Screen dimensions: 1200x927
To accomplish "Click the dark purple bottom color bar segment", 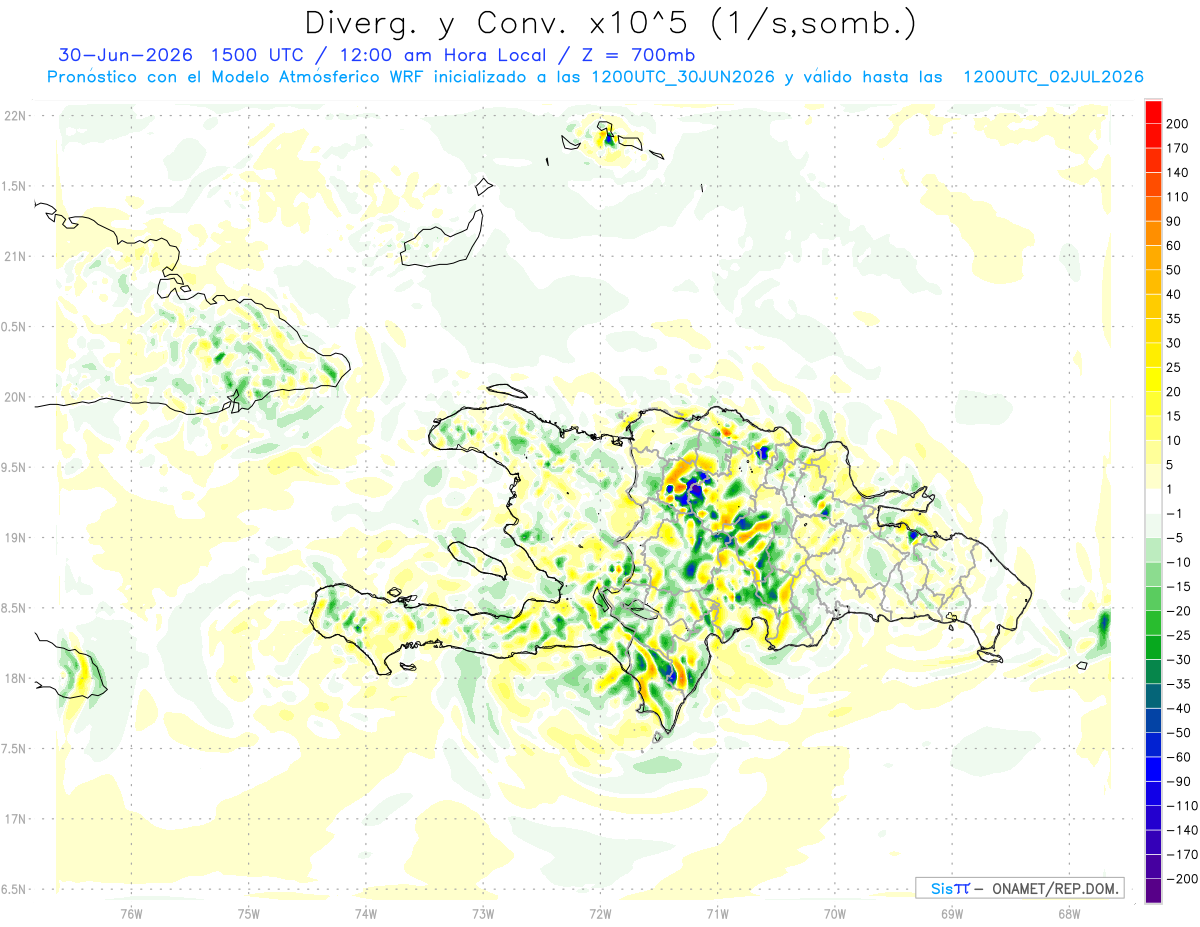I will pyautogui.click(x=1153, y=890).
